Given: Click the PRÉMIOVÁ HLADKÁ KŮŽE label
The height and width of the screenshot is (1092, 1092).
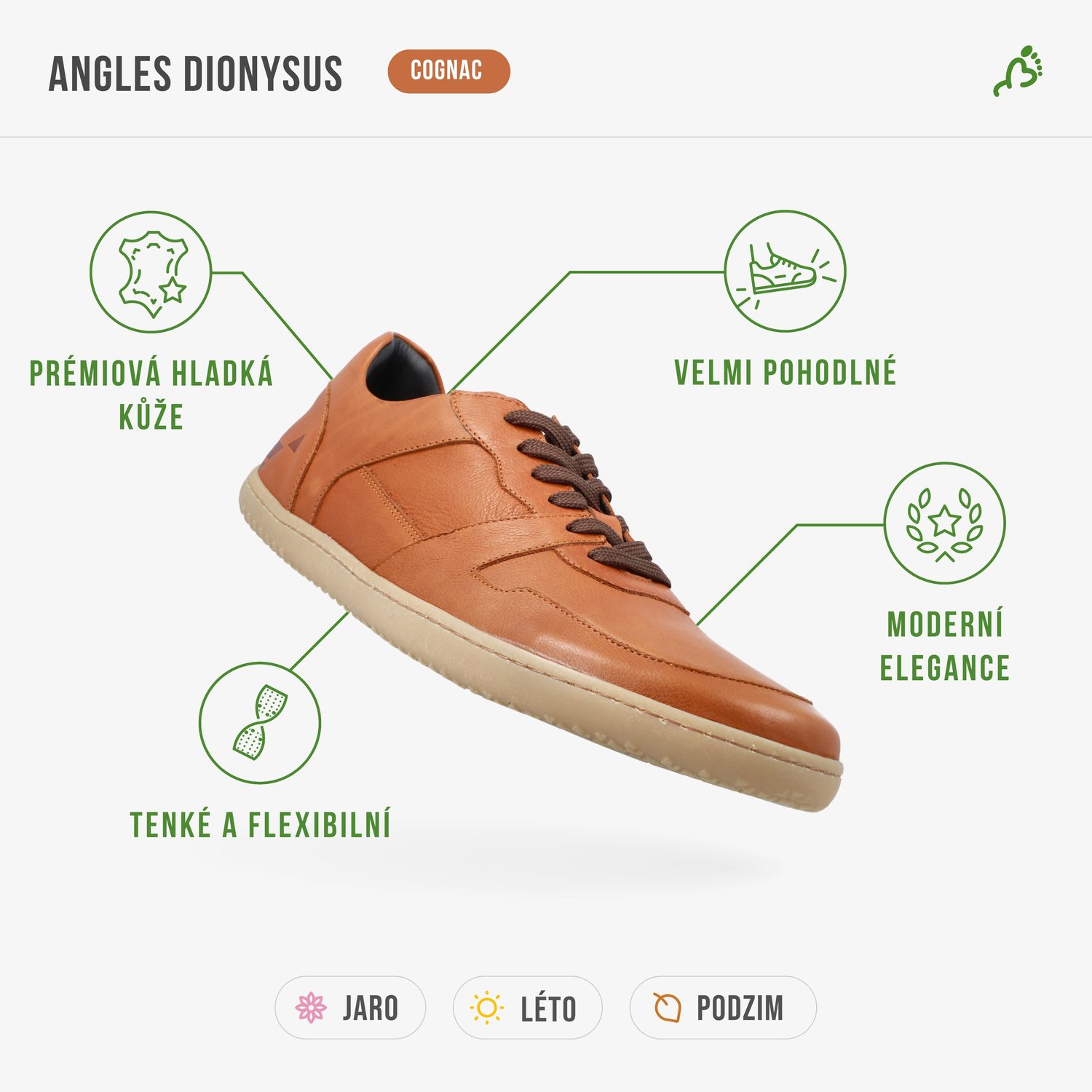Looking at the screenshot, I should point(151,395).
